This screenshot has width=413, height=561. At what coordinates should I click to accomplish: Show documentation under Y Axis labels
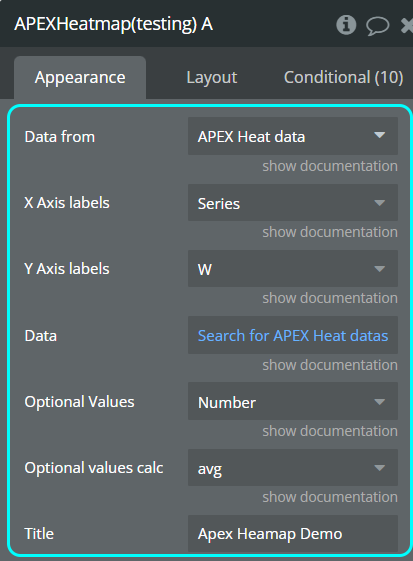[330, 298]
